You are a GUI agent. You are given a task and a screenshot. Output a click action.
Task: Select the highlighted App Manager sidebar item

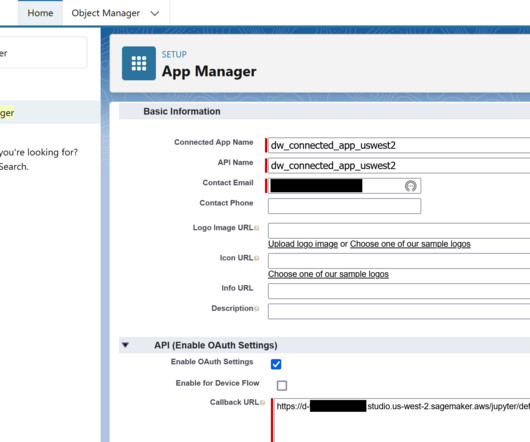click(x=50, y=113)
